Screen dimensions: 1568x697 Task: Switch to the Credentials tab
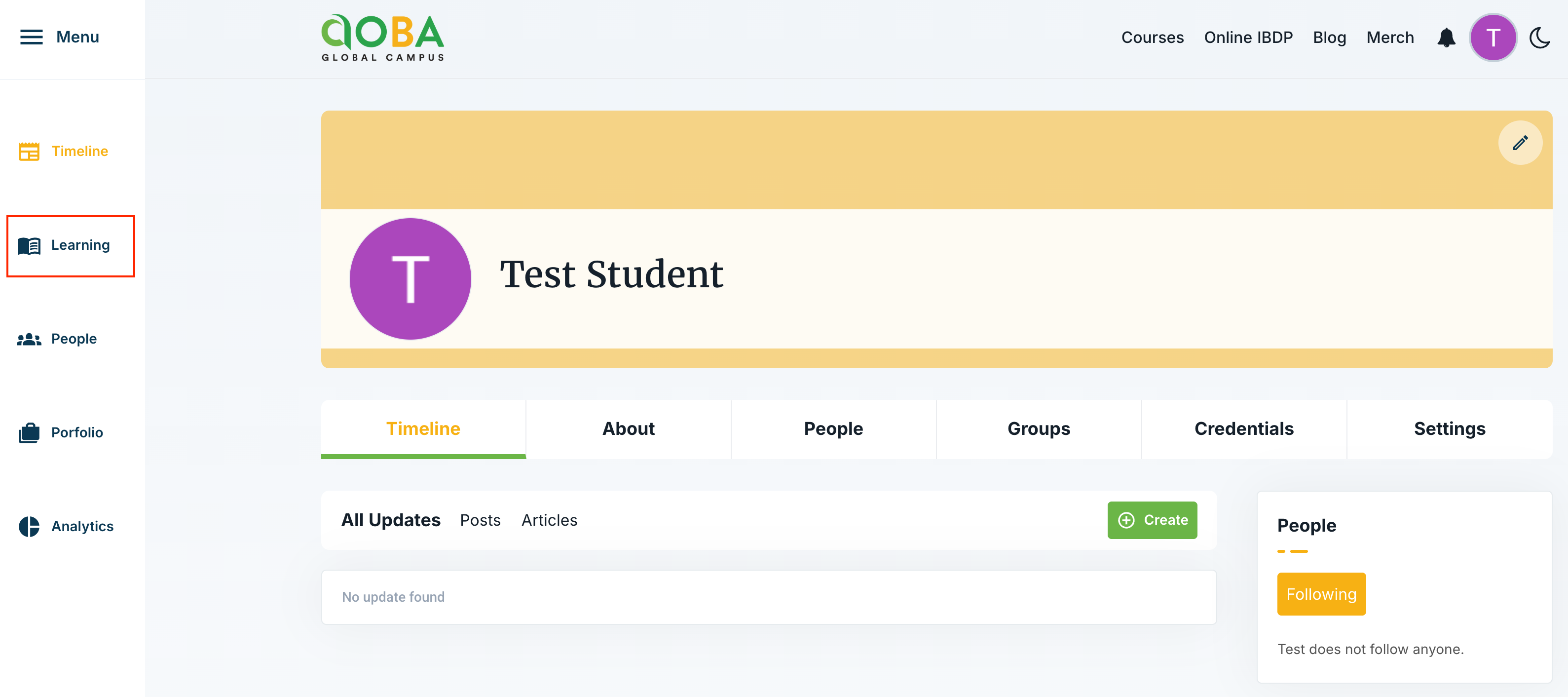[1244, 428]
